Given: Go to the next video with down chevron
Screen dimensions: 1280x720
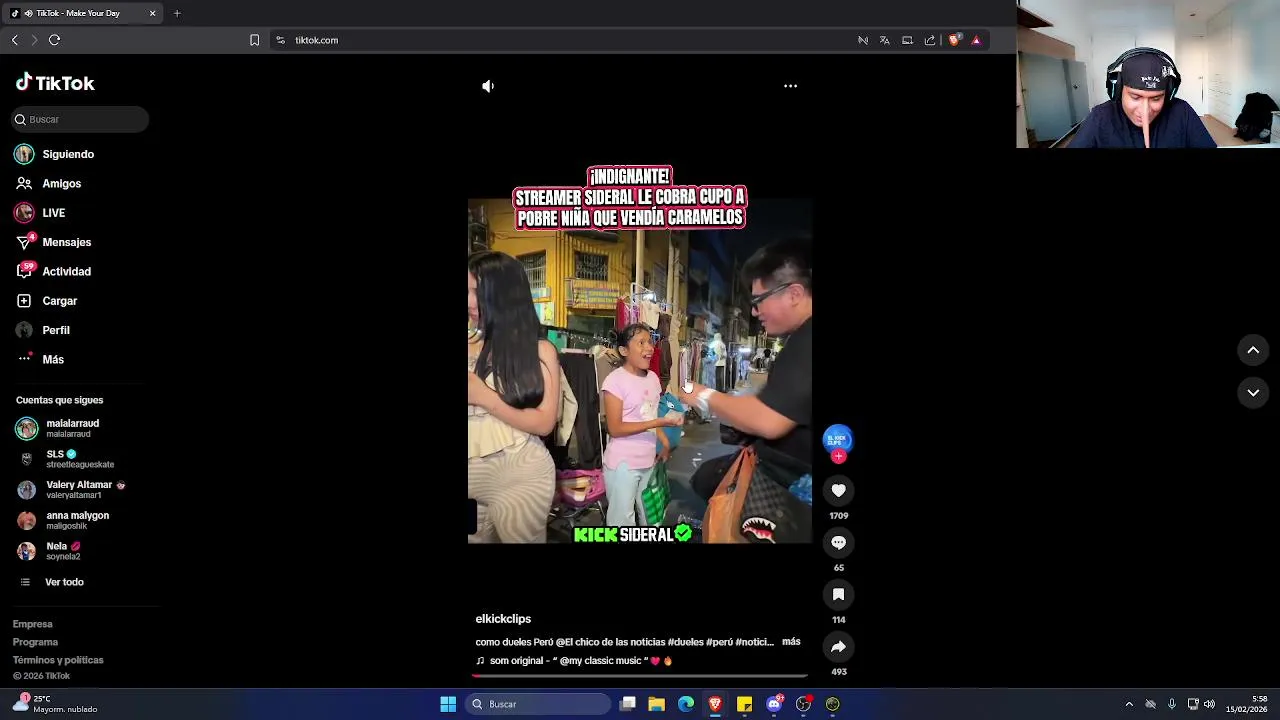Looking at the screenshot, I should point(1253,393).
